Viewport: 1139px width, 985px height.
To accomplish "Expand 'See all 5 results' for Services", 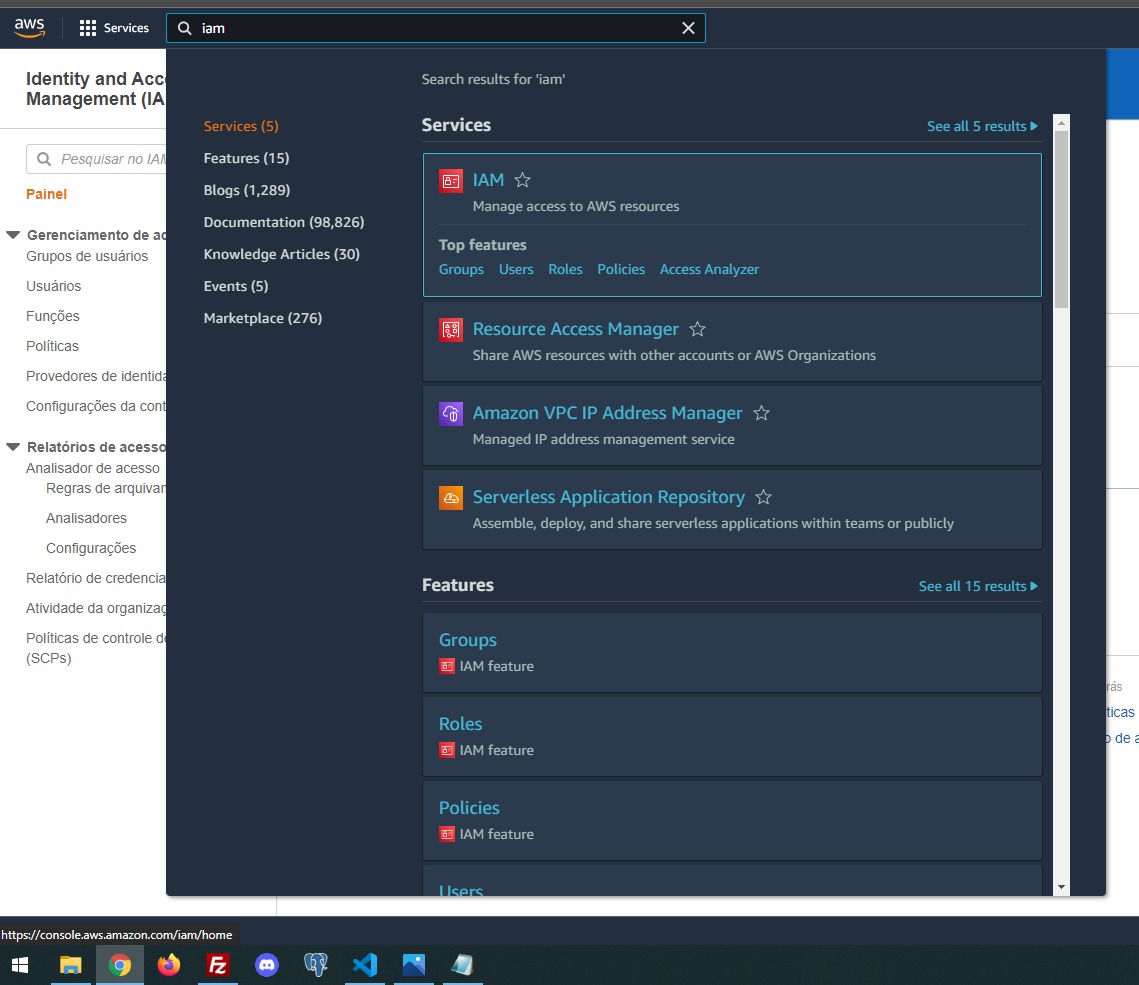I will (982, 126).
